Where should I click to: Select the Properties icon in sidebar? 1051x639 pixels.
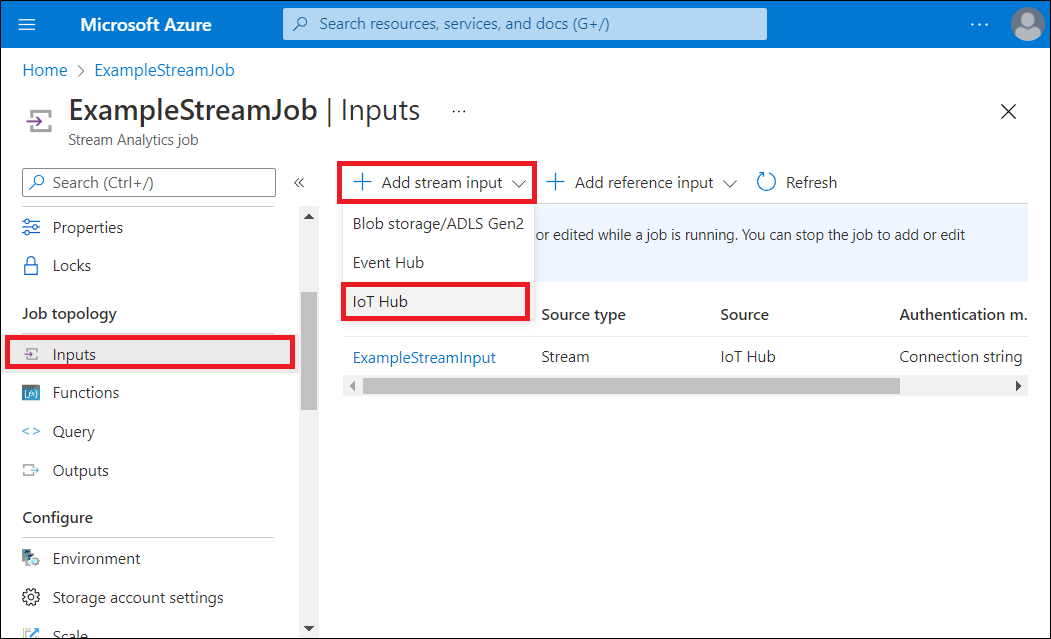tap(33, 227)
